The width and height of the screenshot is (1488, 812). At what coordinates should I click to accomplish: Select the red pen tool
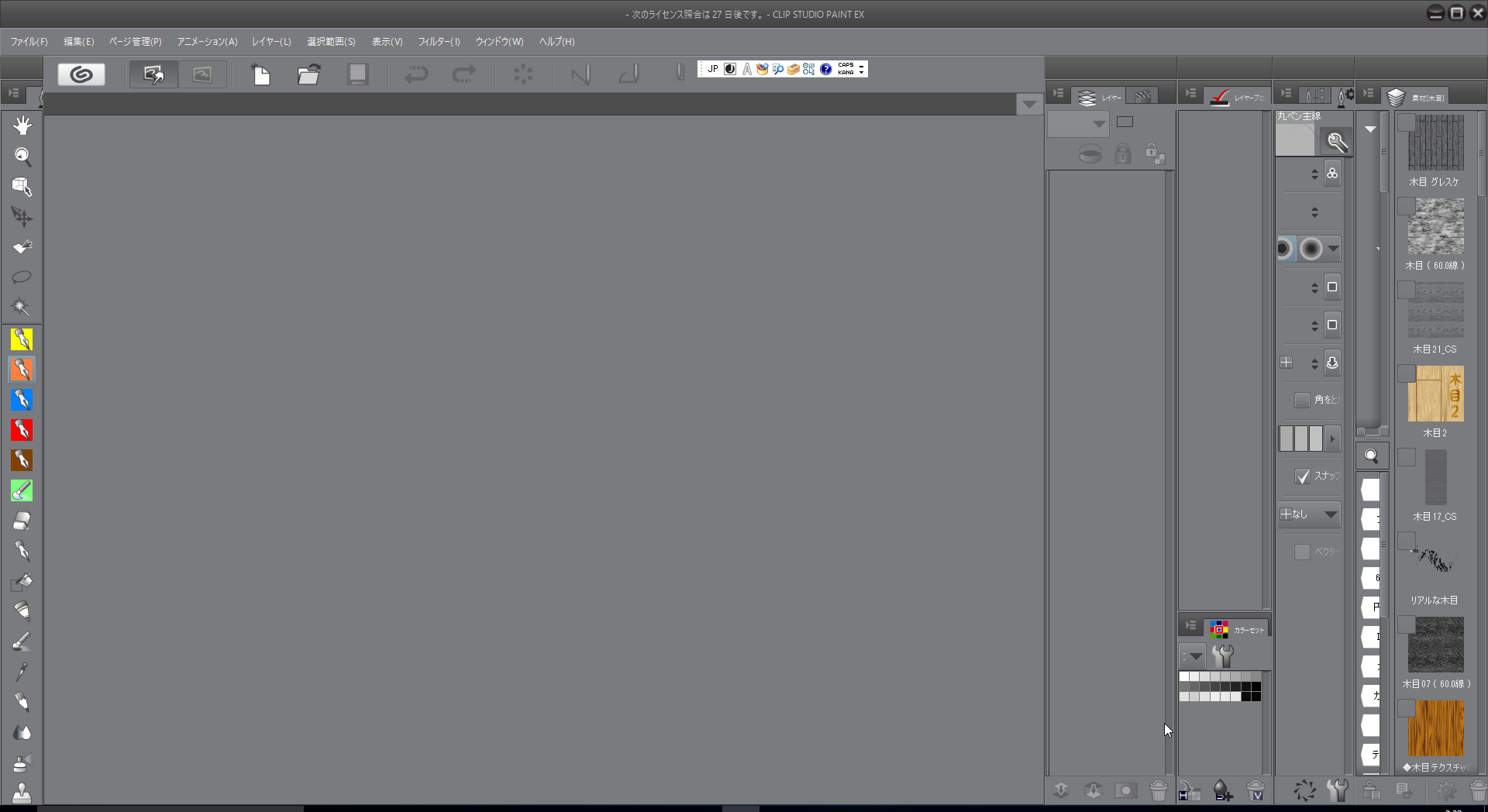22,430
